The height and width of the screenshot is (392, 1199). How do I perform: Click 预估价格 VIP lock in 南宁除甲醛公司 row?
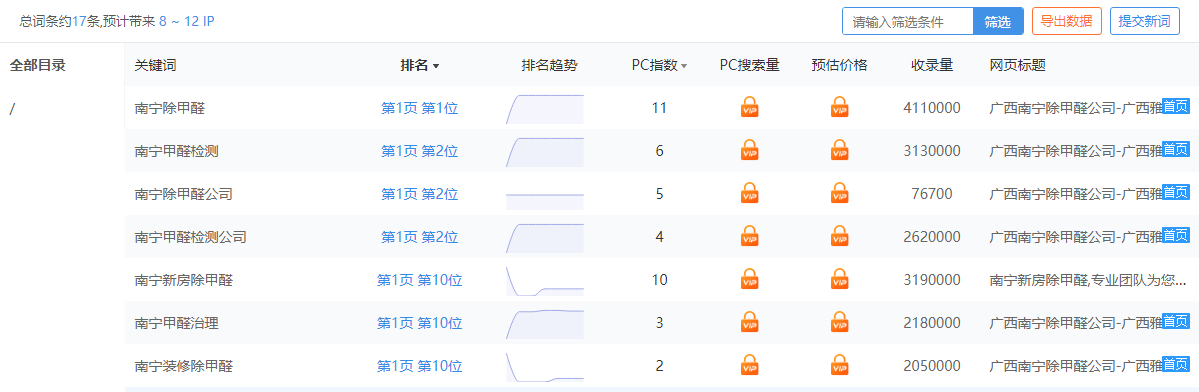click(x=840, y=193)
